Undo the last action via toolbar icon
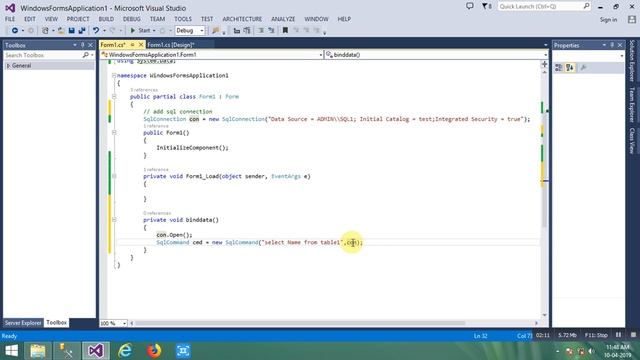Screen dimensions: 640x360 (96, 31)
